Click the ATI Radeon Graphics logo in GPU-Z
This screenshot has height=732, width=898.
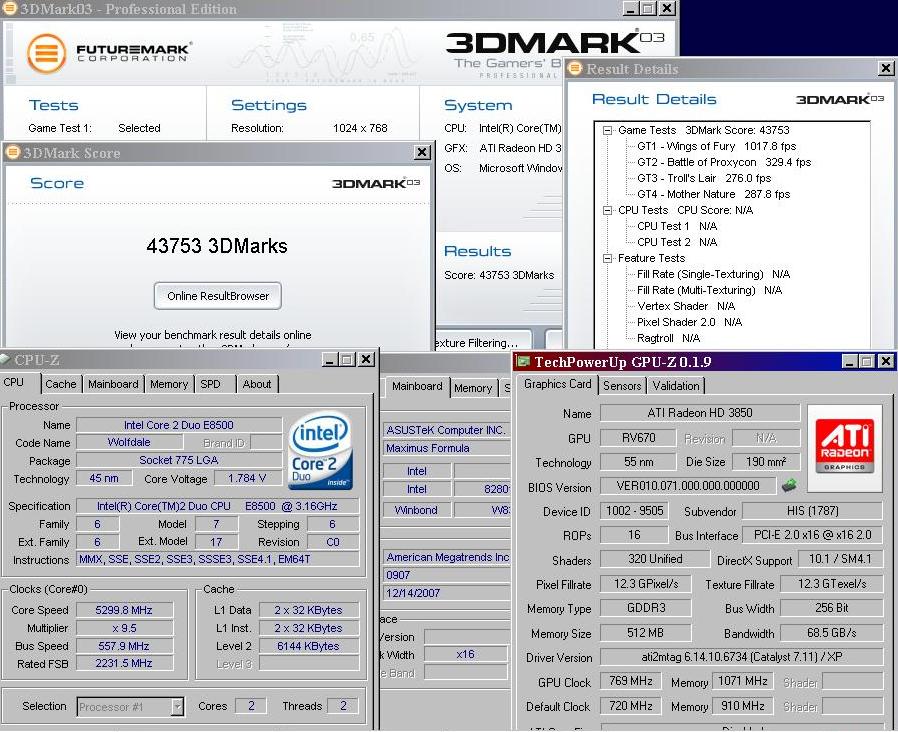coord(845,448)
